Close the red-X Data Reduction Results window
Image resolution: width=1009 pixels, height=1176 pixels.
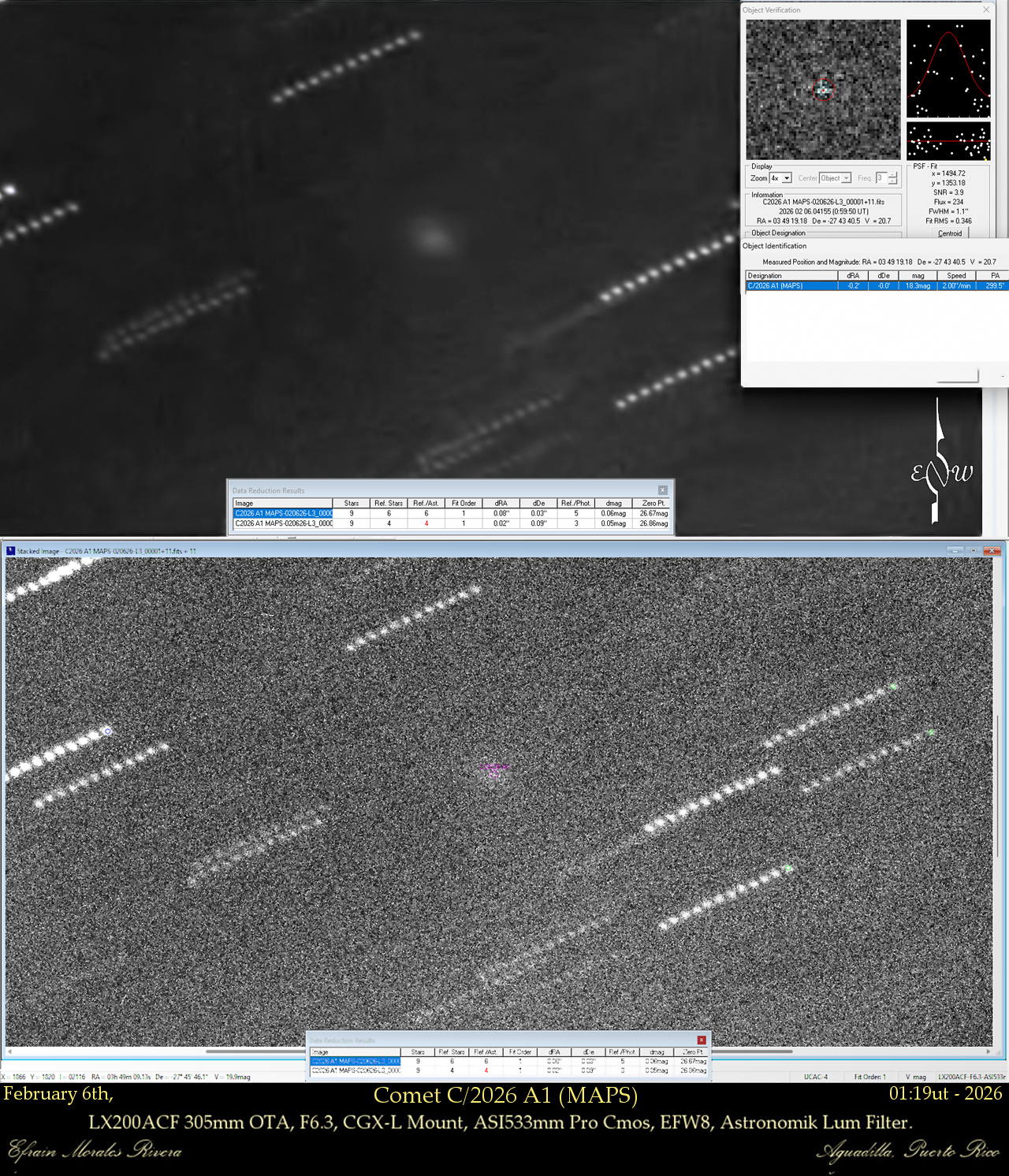click(x=702, y=1040)
